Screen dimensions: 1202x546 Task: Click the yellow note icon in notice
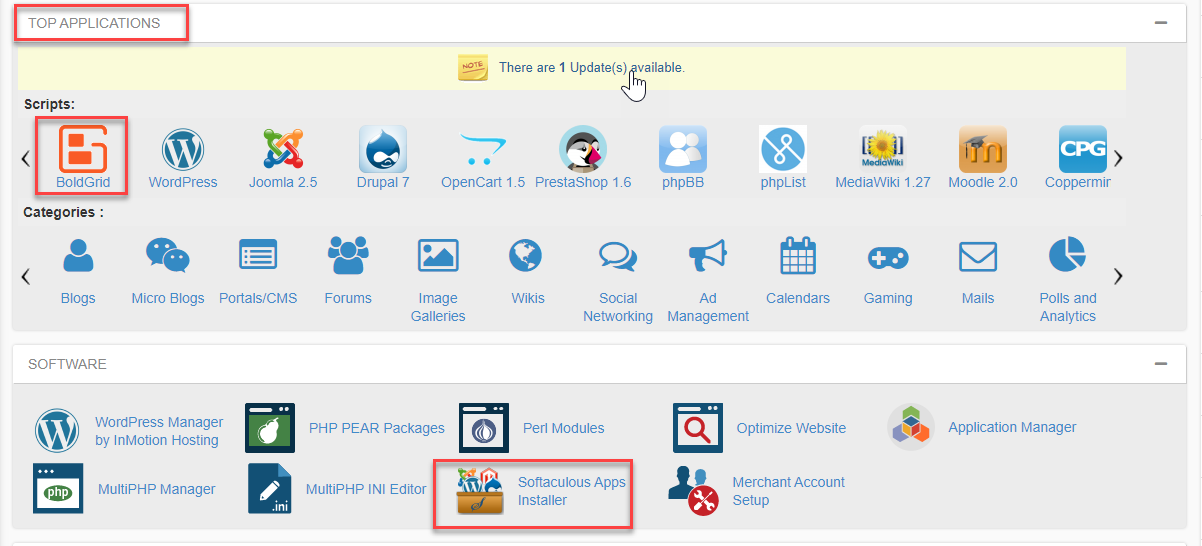pos(472,68)
